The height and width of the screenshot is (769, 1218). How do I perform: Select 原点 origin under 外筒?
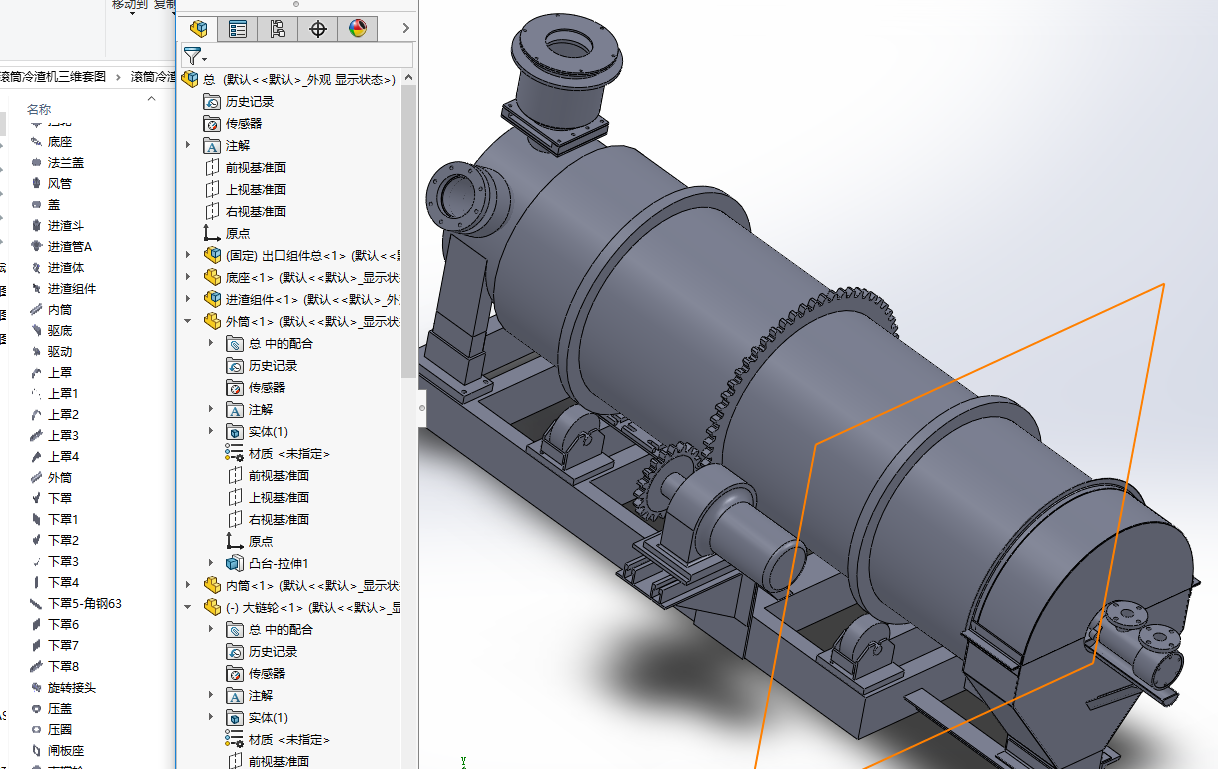click(x=261, y=541)
